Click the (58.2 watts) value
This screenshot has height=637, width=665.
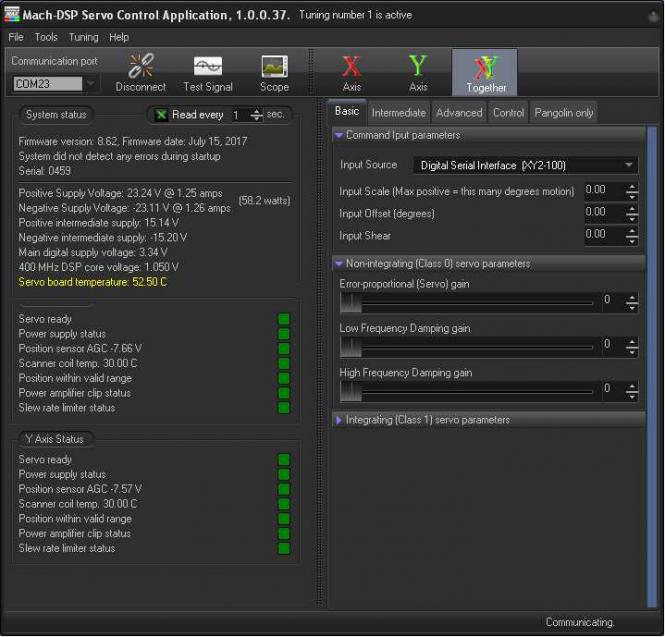pyautogui.click(x=264, y=201)
